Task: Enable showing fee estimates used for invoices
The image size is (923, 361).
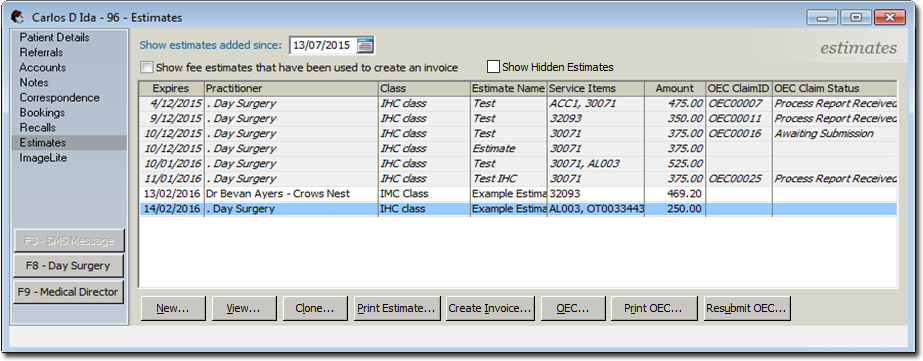Action: point(147,67)
